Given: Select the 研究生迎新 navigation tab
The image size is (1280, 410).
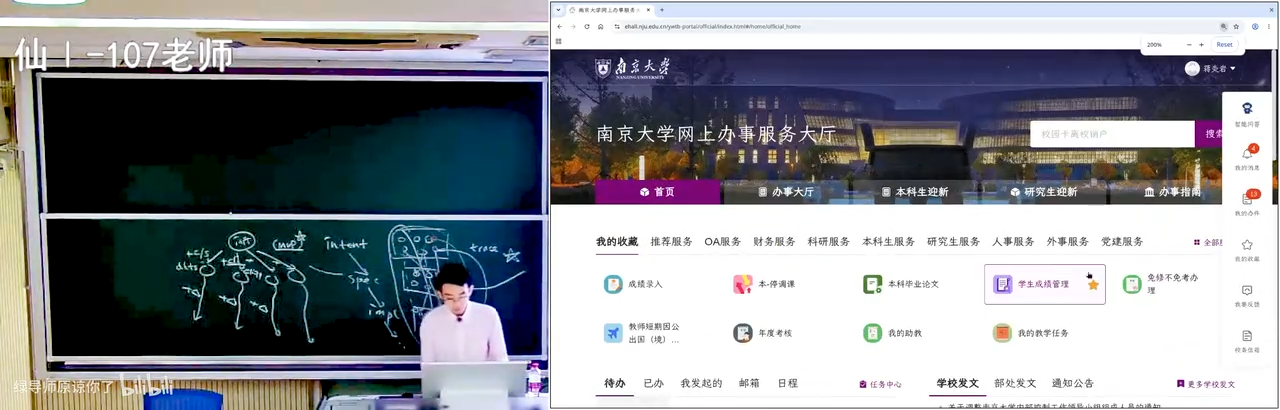Looking at the screenshot, I should click(x=1043, y=192).
